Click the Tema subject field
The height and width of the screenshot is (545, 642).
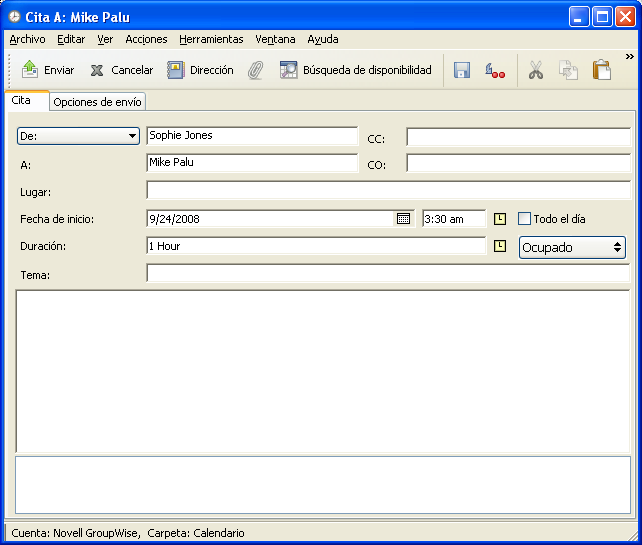(388, 273)
